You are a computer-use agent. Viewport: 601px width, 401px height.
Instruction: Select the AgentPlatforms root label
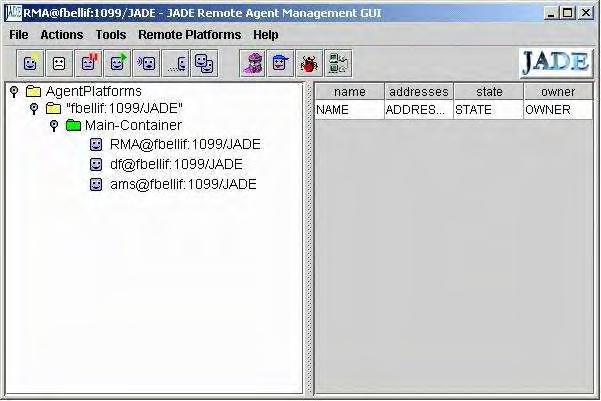94,91
